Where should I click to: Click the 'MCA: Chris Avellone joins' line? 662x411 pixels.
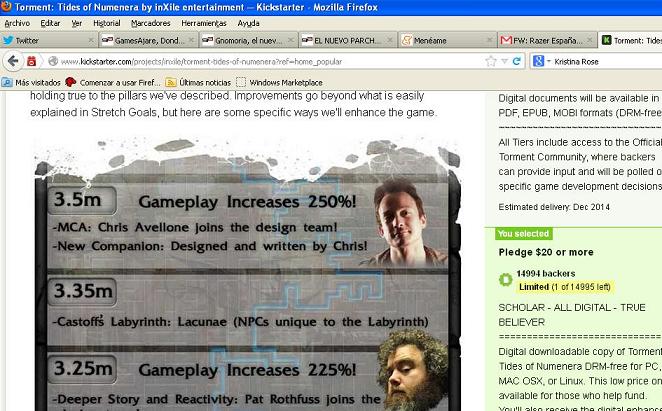[195, 227]
